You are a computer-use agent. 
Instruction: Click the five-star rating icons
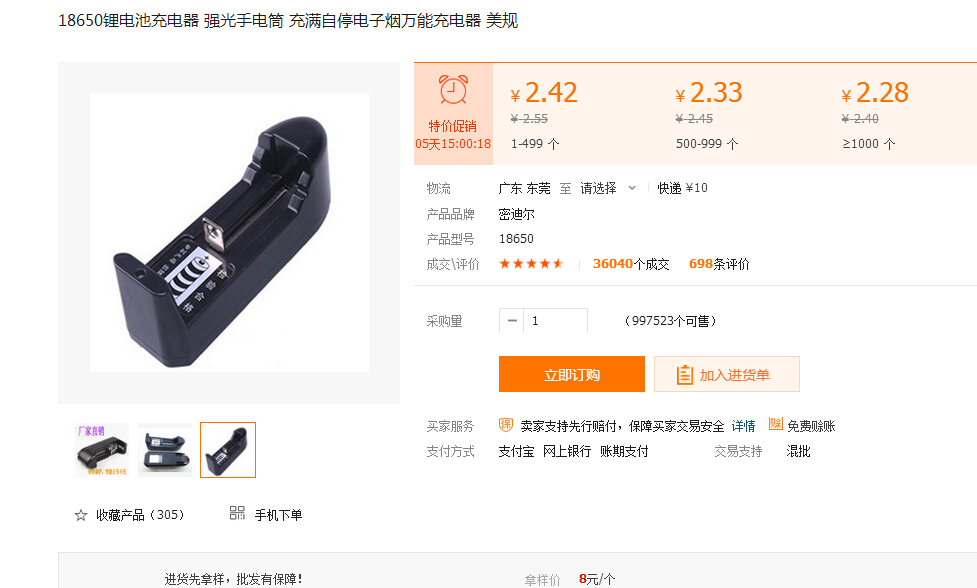[531, 263]
